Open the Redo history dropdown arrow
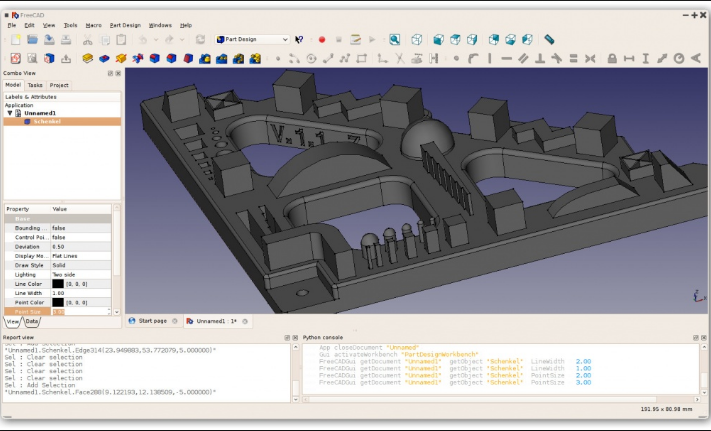The height and width of the screenshot is (431, 711). pos(182,40)
